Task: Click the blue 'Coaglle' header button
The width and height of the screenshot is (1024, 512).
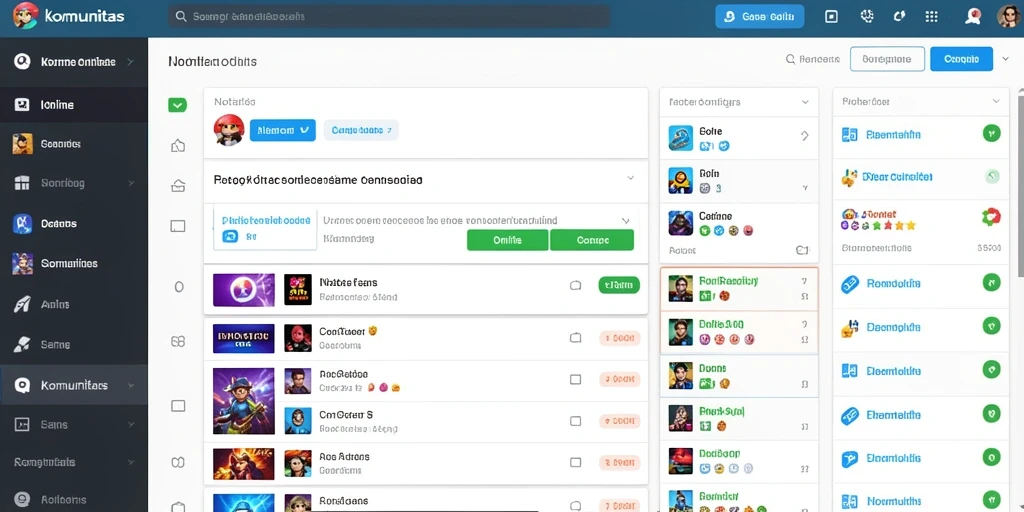Action: (961, 59)
